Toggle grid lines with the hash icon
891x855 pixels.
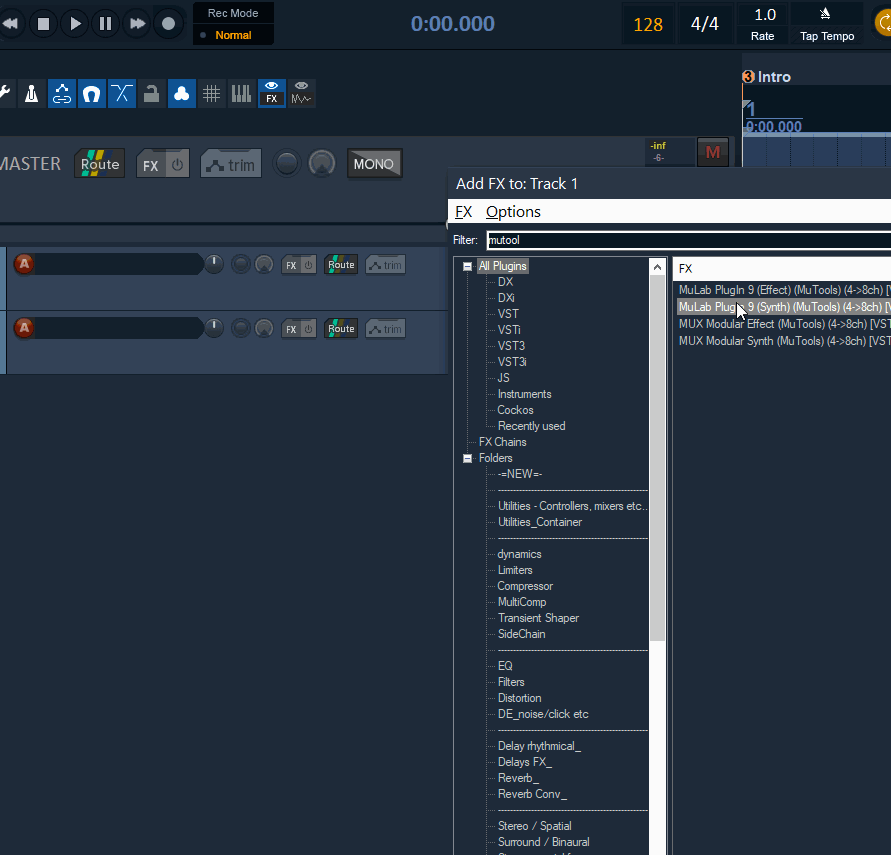pyautogui.click(x=211, y=94)
